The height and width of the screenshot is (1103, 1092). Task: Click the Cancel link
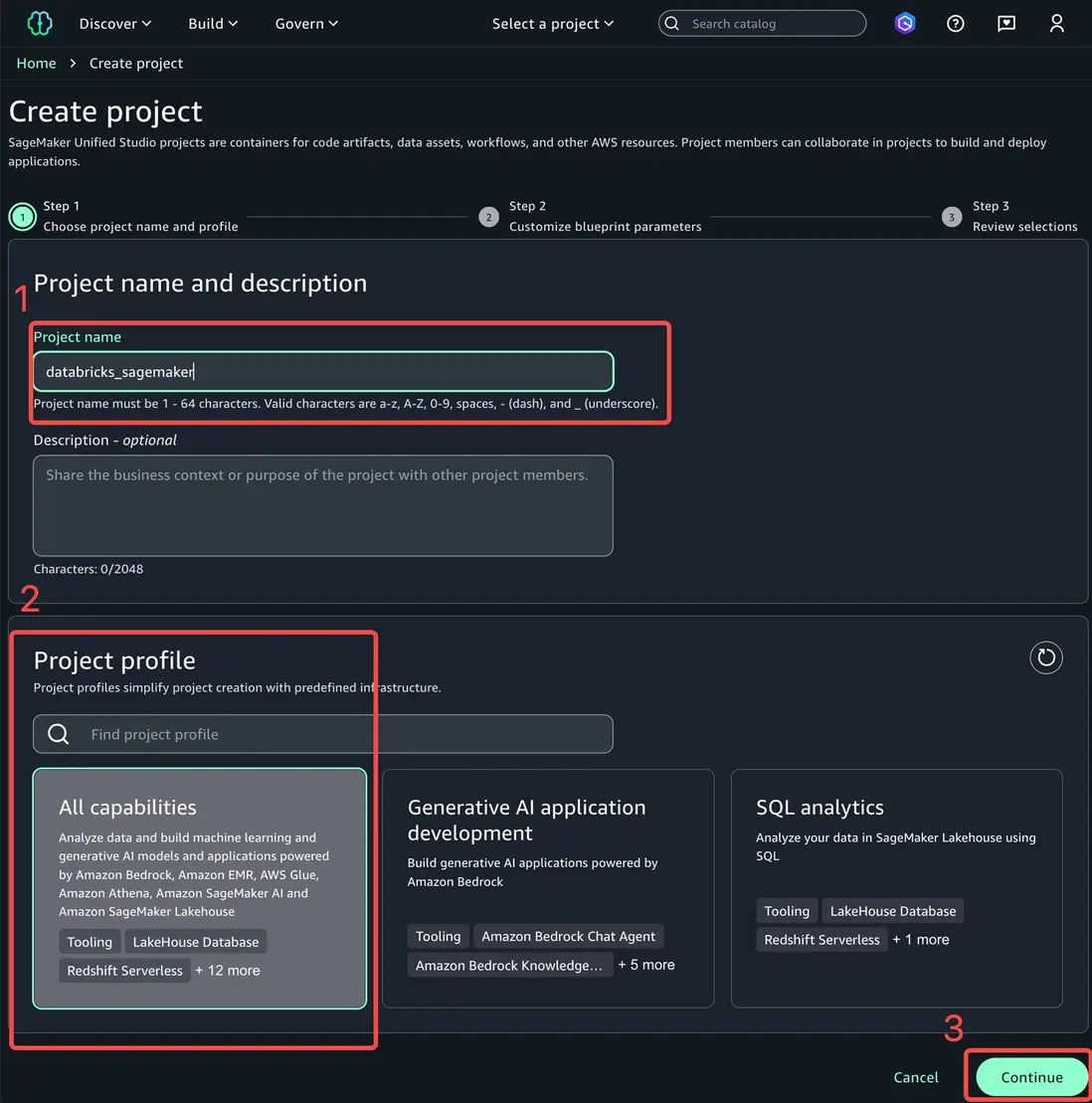click(915, 1078)
